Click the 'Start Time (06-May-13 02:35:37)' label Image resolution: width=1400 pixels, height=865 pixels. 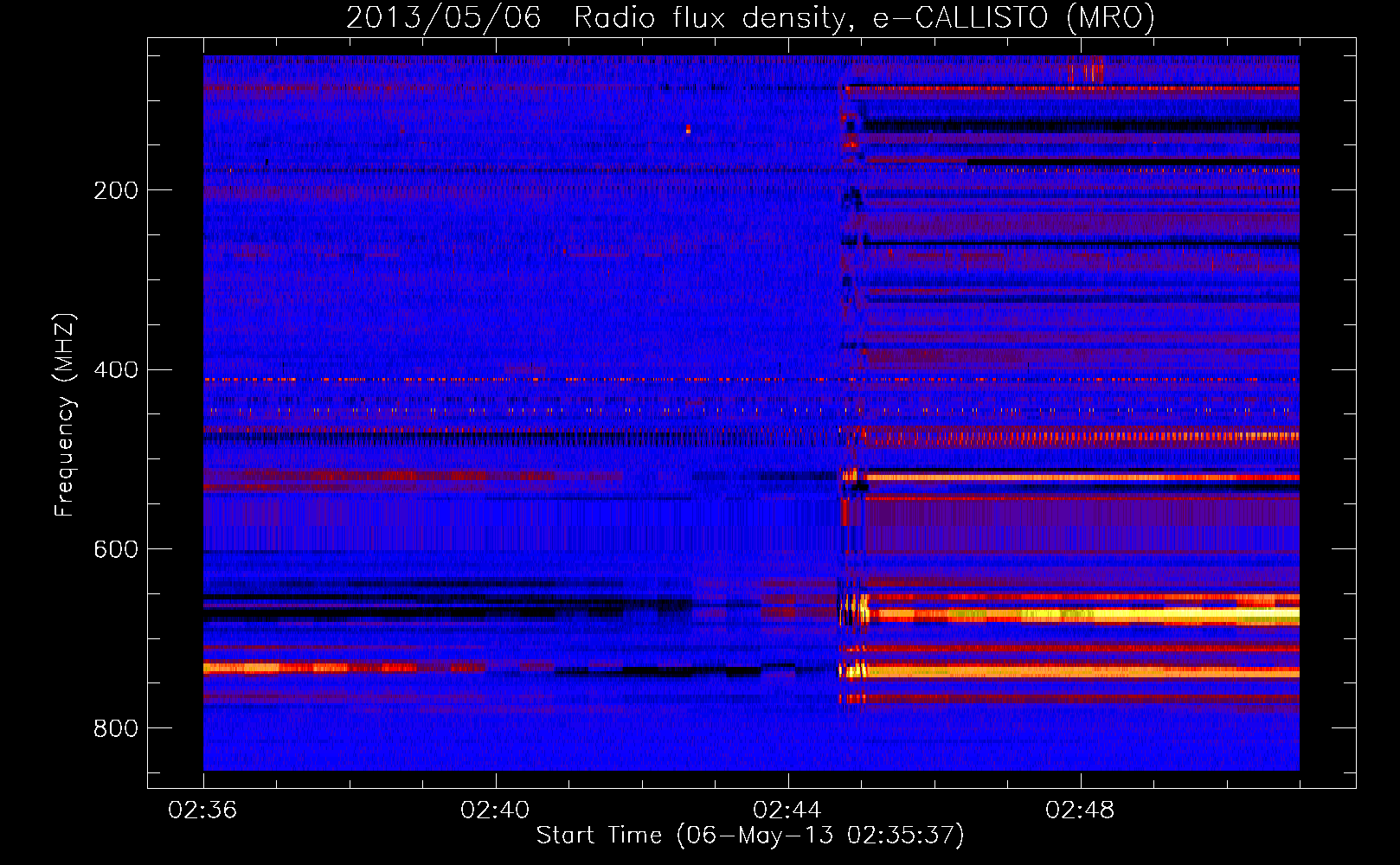(x=750, y=836)
